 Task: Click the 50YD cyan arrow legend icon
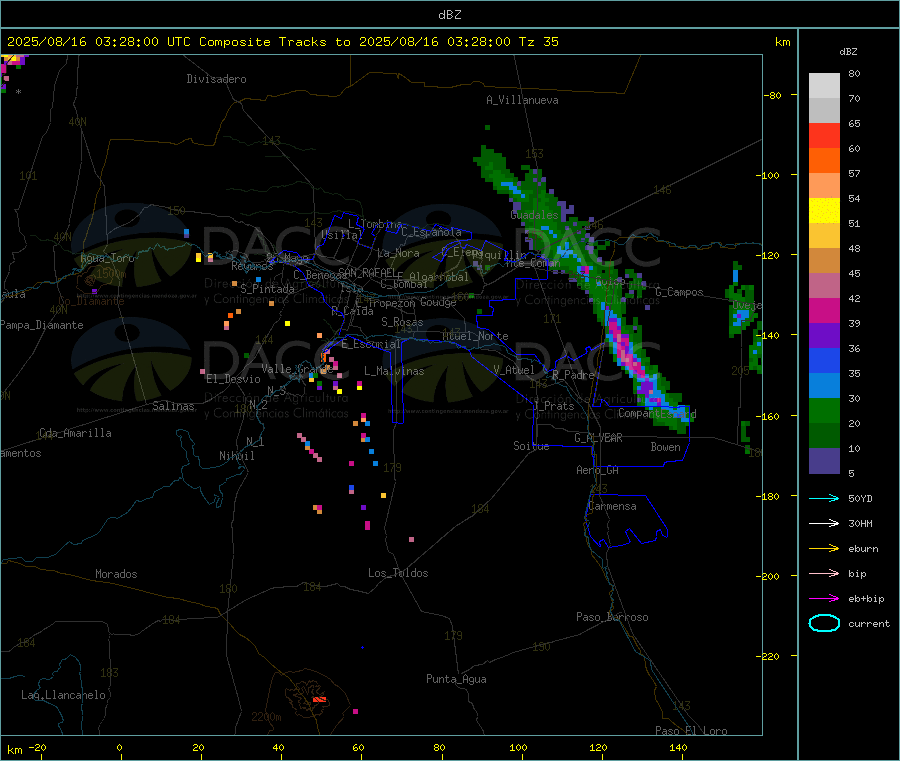(824, 498)
